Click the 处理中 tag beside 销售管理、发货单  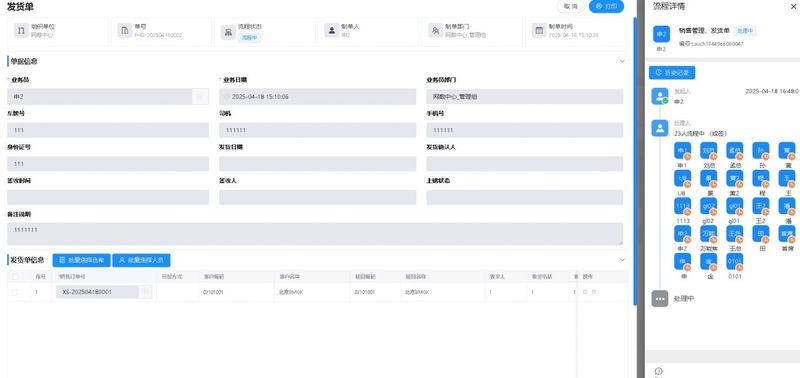pyautogui.click(x=745, y=31)
